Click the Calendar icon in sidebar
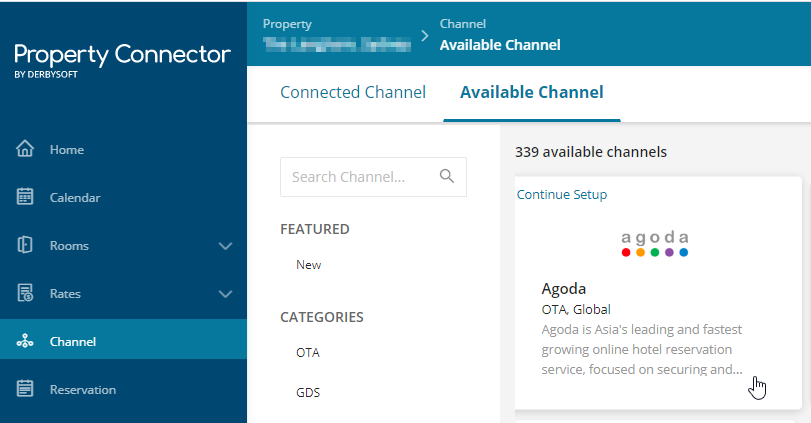The height and width of the screenshot is (423, 811). tap(25, 197)
